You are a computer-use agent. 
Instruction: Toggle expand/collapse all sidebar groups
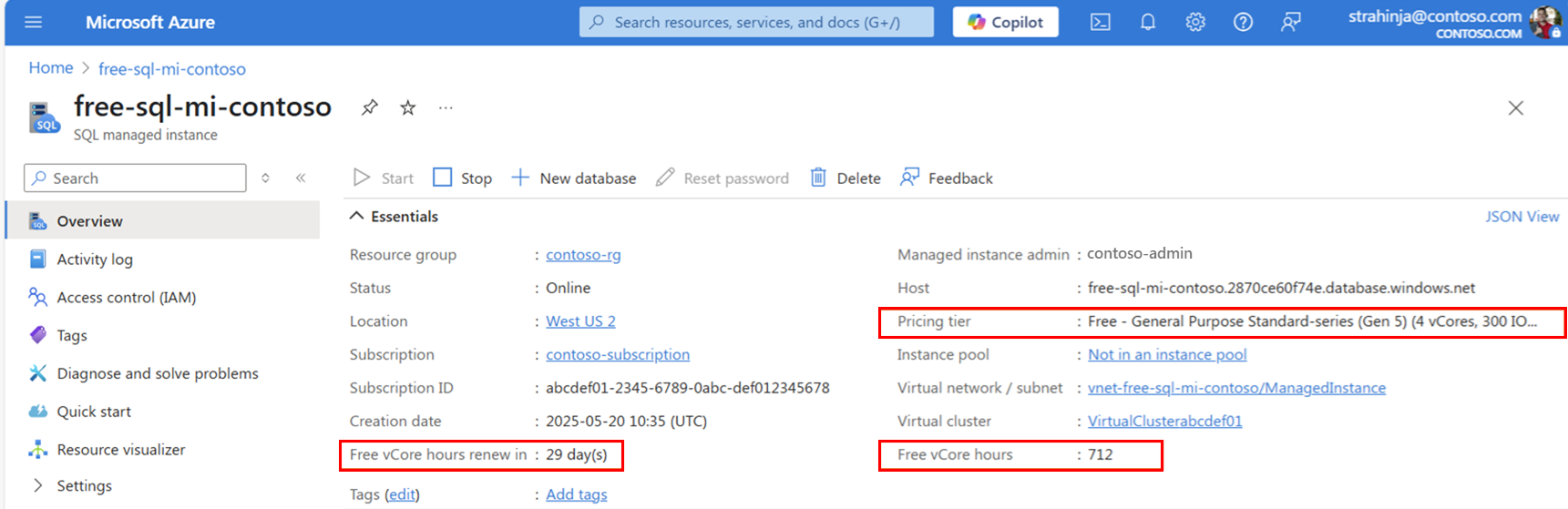coord(265,178)
